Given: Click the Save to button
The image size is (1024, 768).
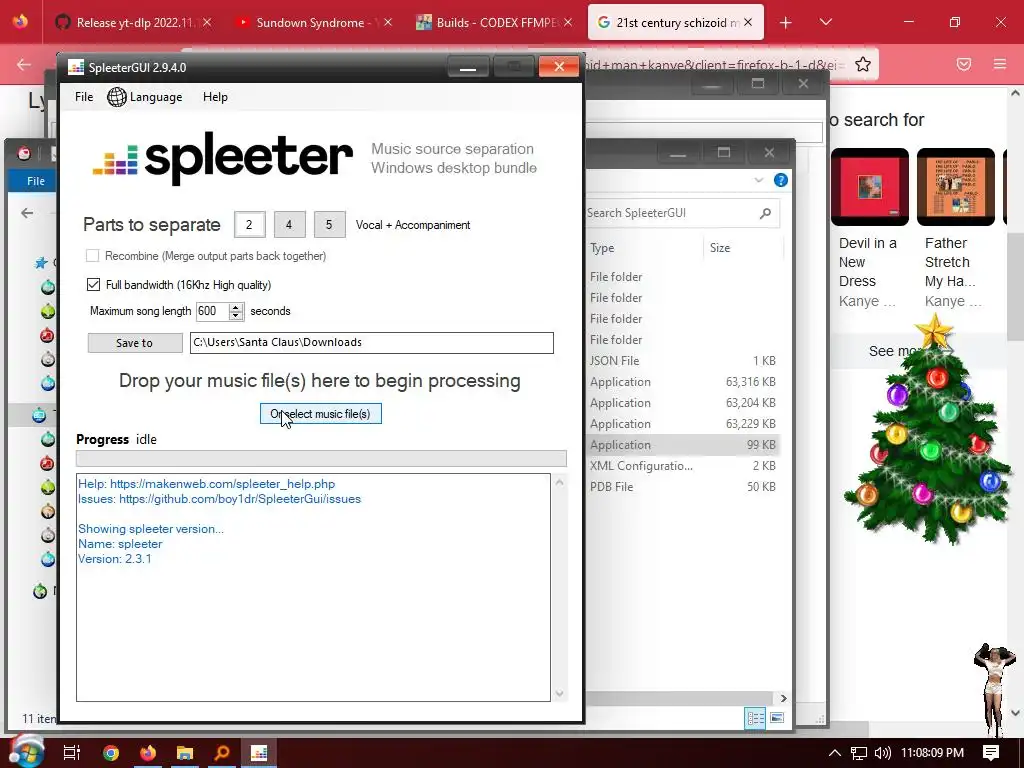Looking at the screenshot, I should pos(135,343).
